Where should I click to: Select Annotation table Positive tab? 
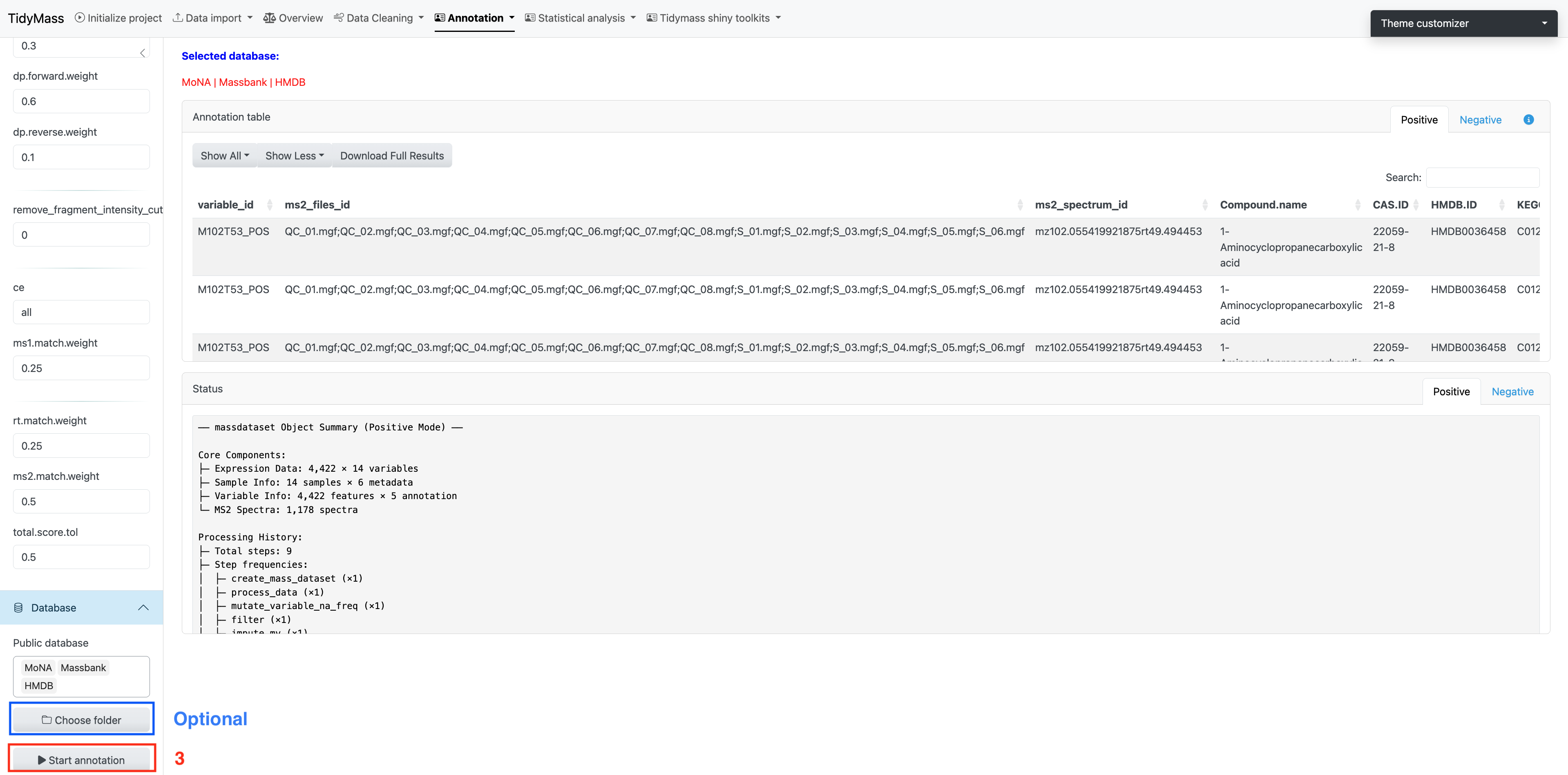[1419, 120]
